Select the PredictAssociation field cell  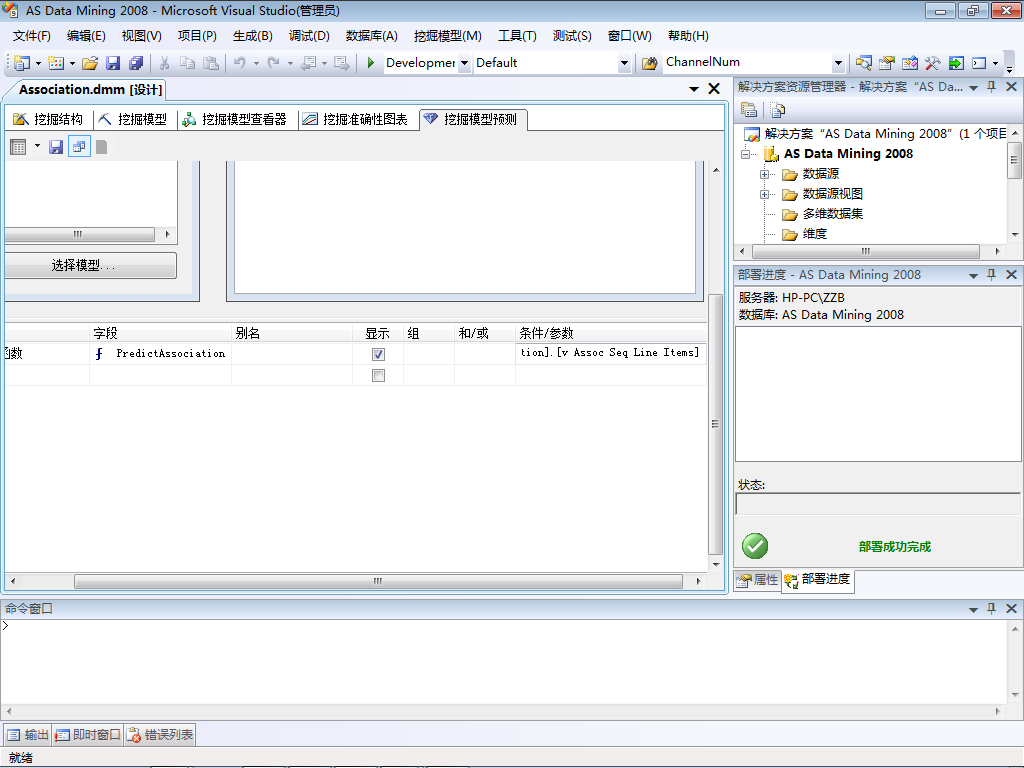[161, 353]
